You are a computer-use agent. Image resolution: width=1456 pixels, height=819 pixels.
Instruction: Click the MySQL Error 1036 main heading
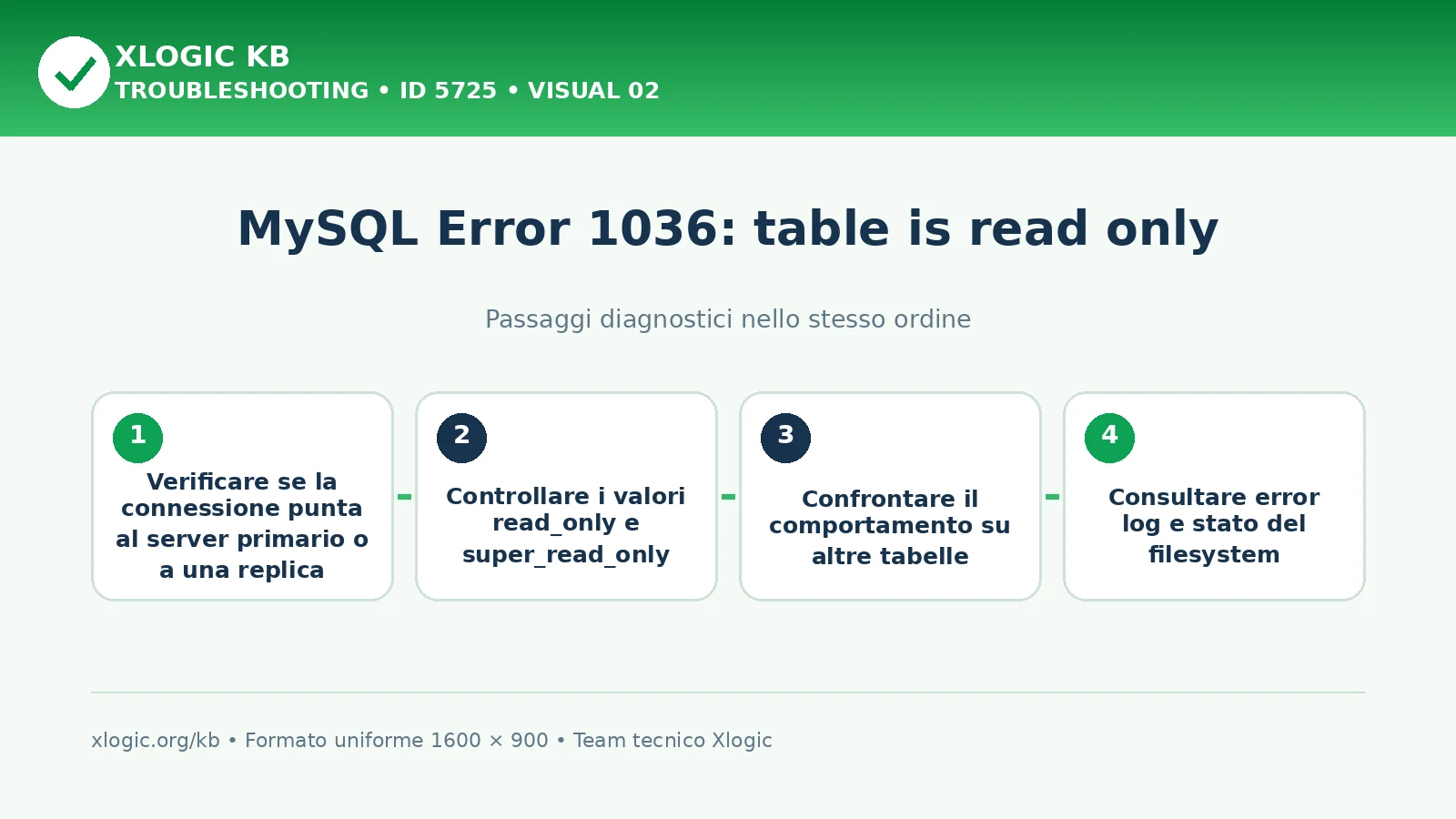point(728,228)
